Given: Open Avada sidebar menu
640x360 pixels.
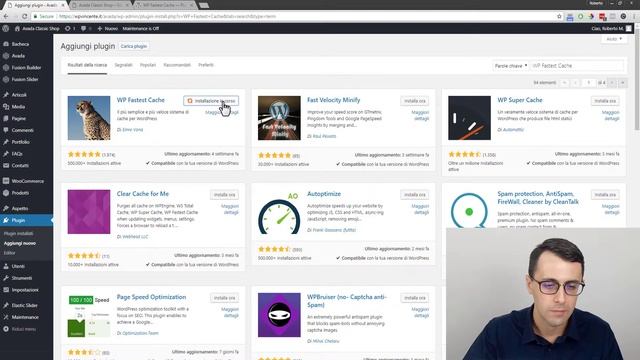Looking at the screenshot, I should coord(18,56).
